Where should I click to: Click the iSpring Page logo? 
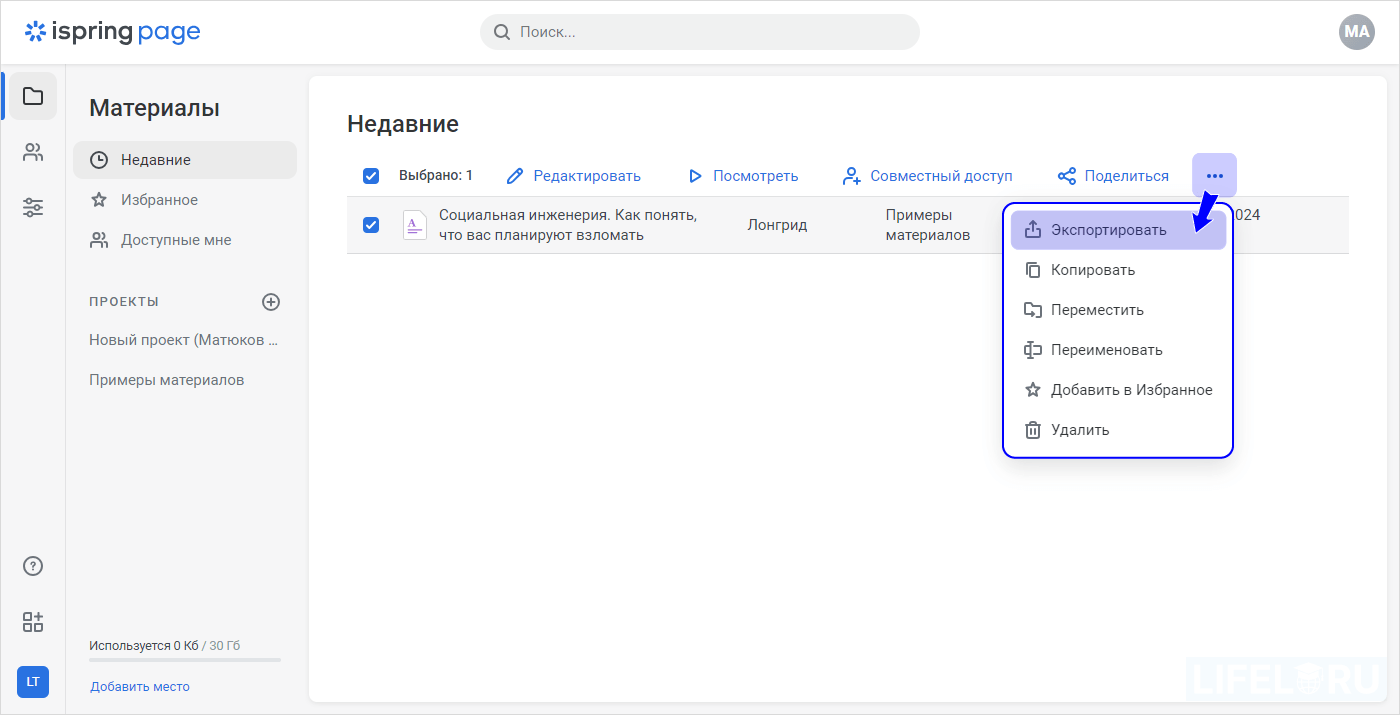pyautogui.click(x=112, y=31)
